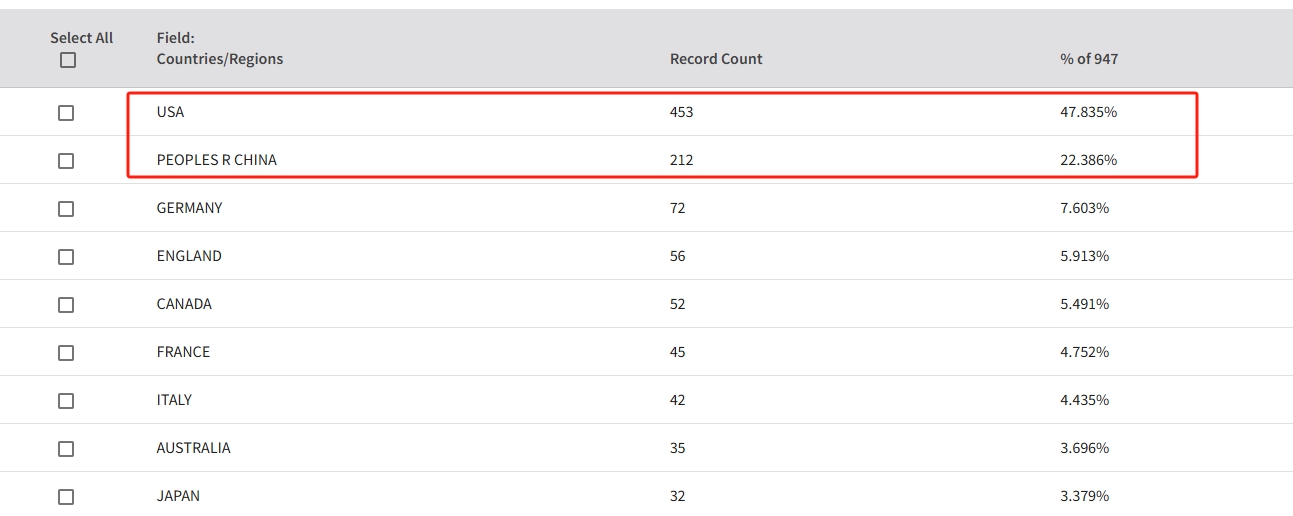The height and width of the screenshot is (516, 1293).
Task: Select the Japan row checkbox
Action: [66, 497]
